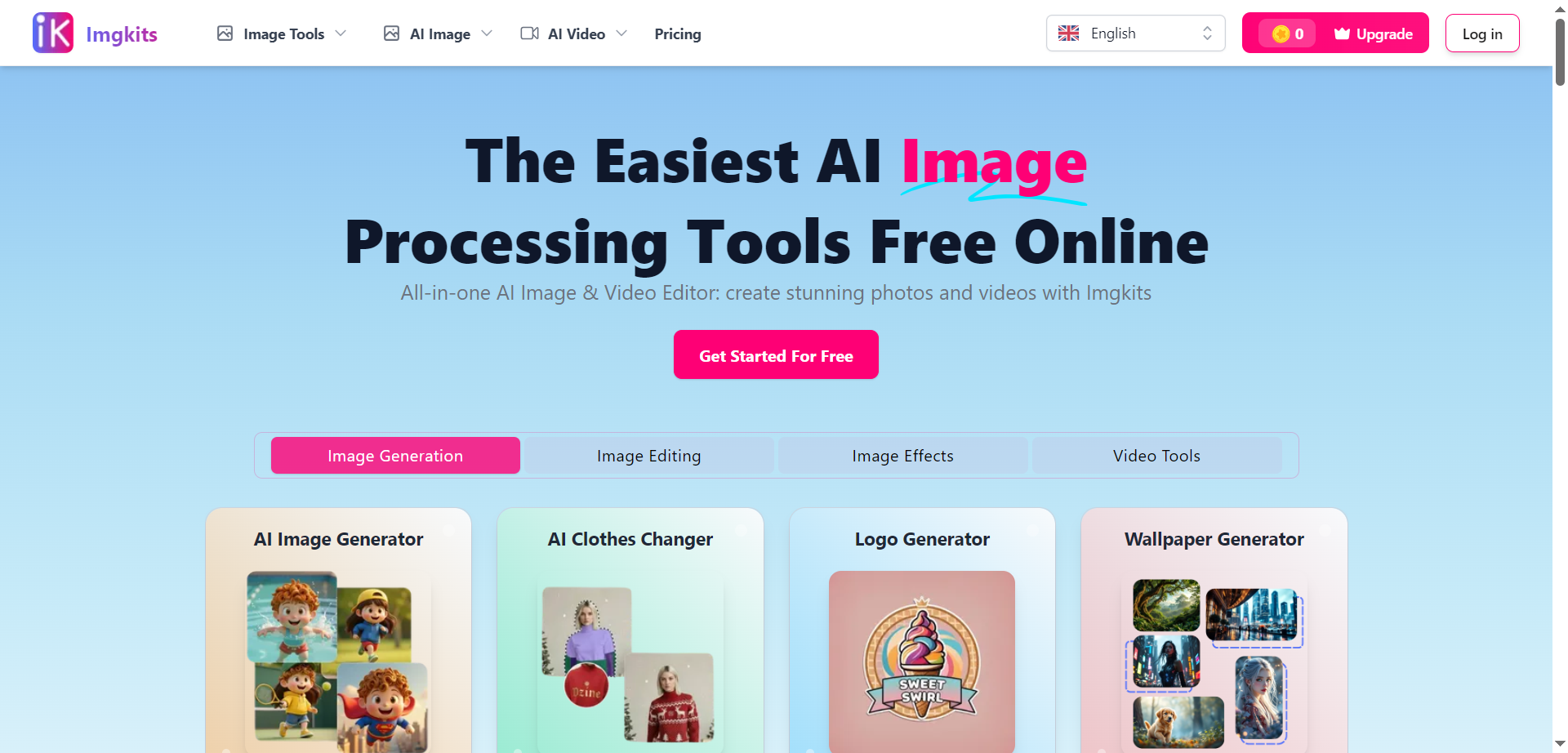Click the UK flag language icon
This screenshot has width=1568, height=753.
(1068, 33)
